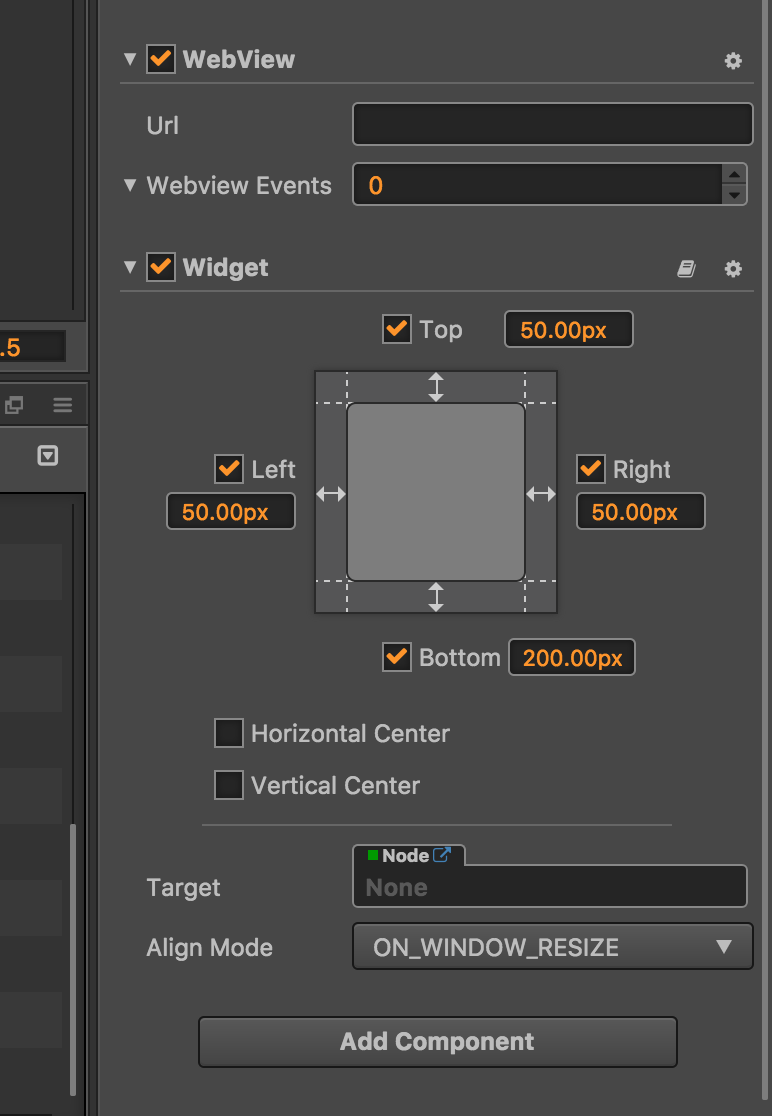The image size is (772, 1116).
Task: Open the Align Mode dropdown
Action: [x=552, y=947]
